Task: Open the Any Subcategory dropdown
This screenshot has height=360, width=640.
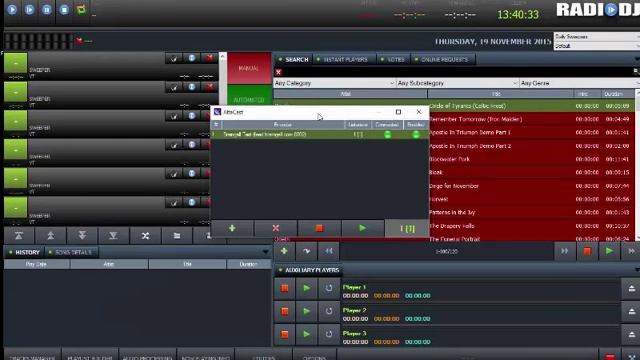Action: tap(458, 83)
